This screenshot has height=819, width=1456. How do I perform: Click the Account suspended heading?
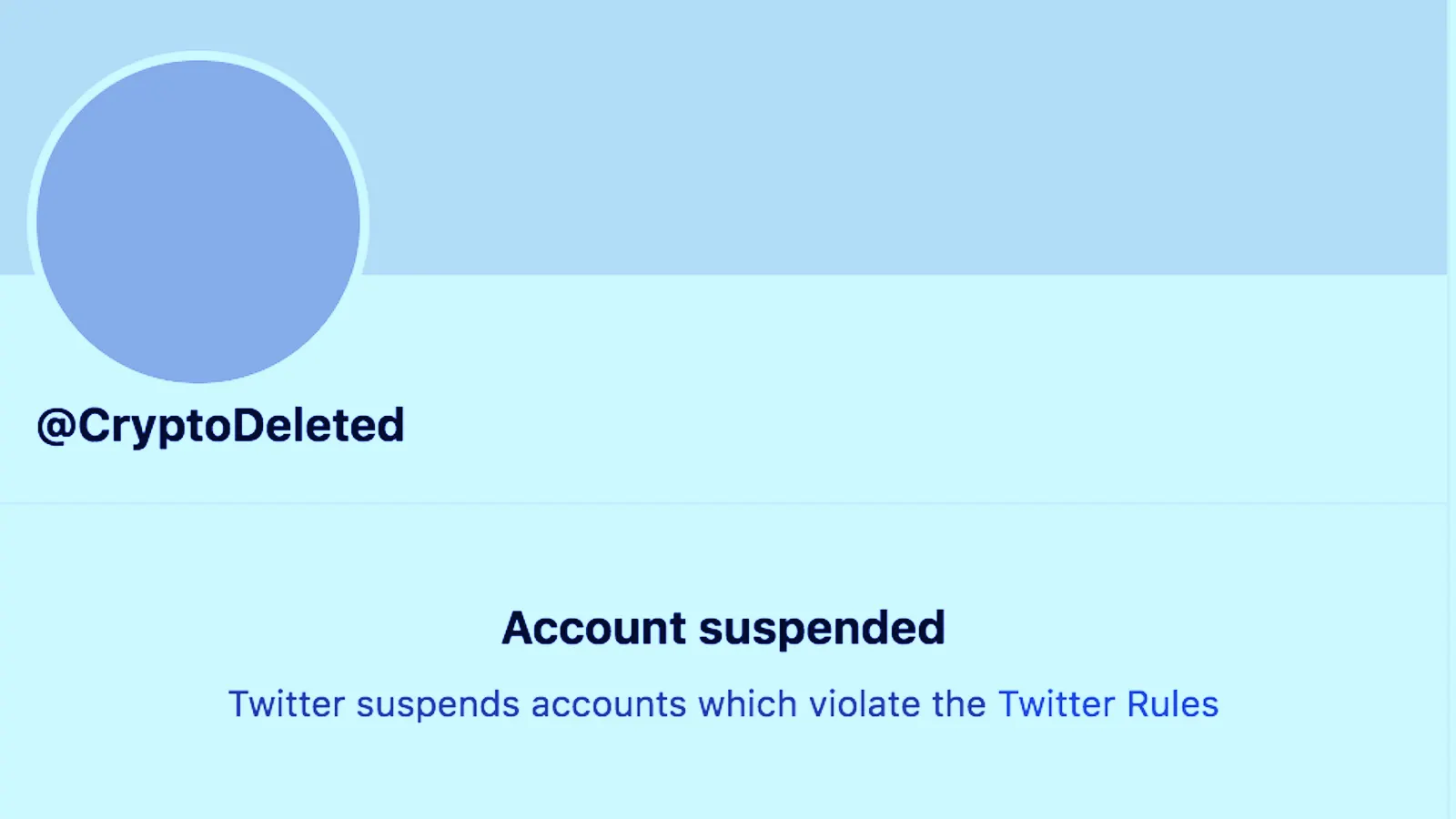(723, 628)
